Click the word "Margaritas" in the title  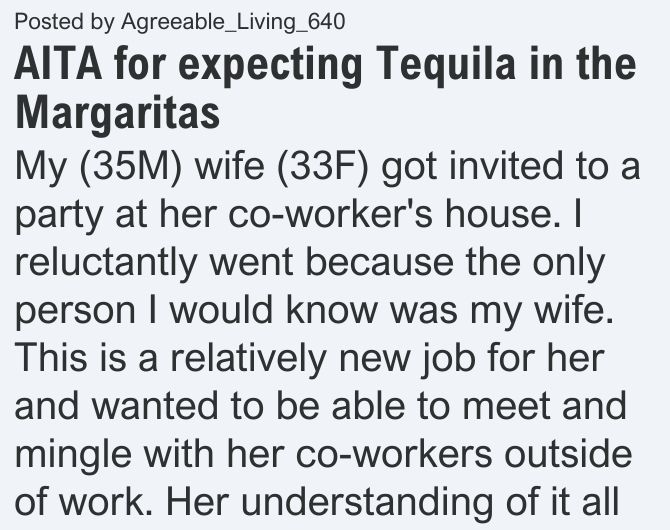pyautogui.click(x=118, y=112)
